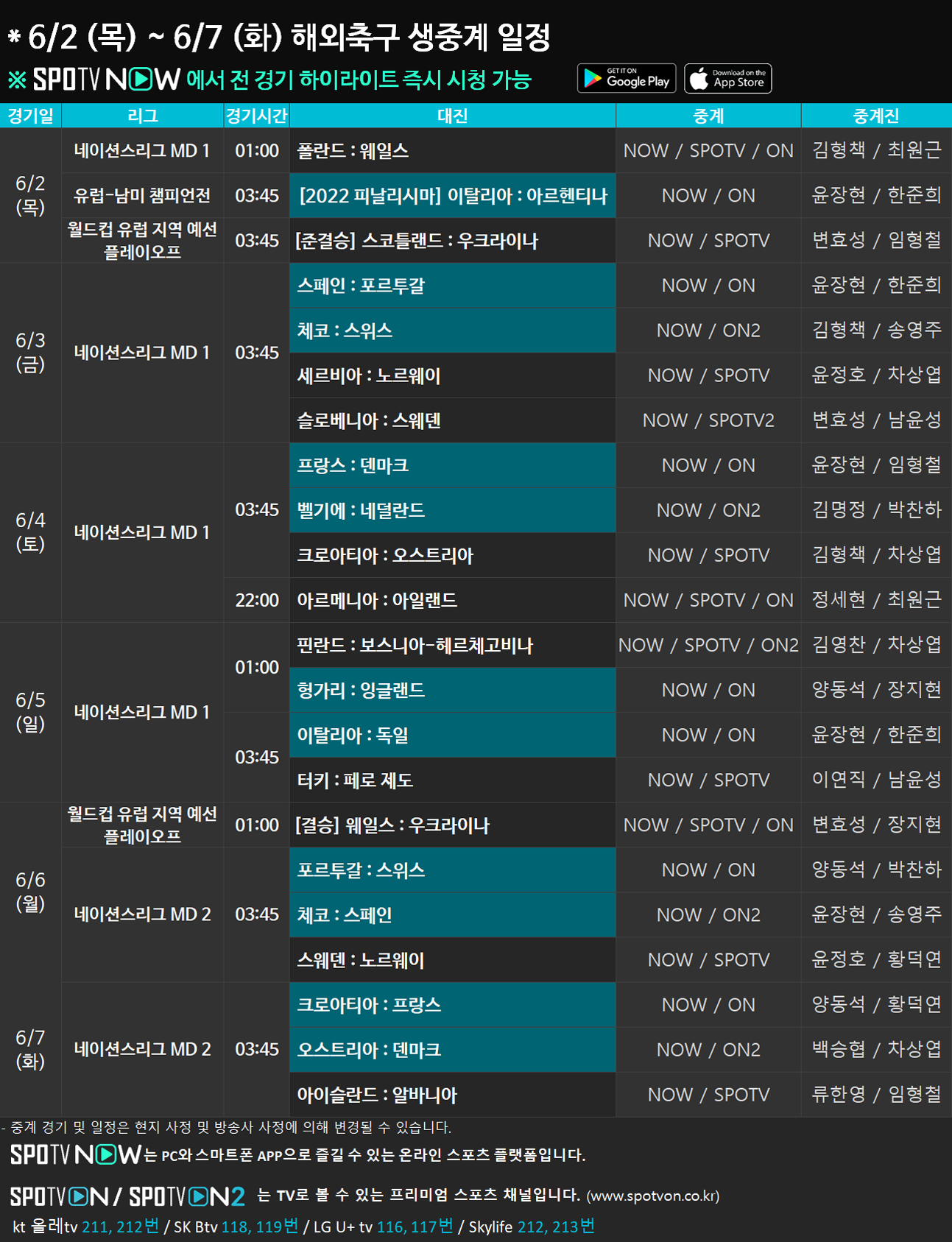
Task: Open the www.spotvon.co.kr website link
Action: (653, 1196)
